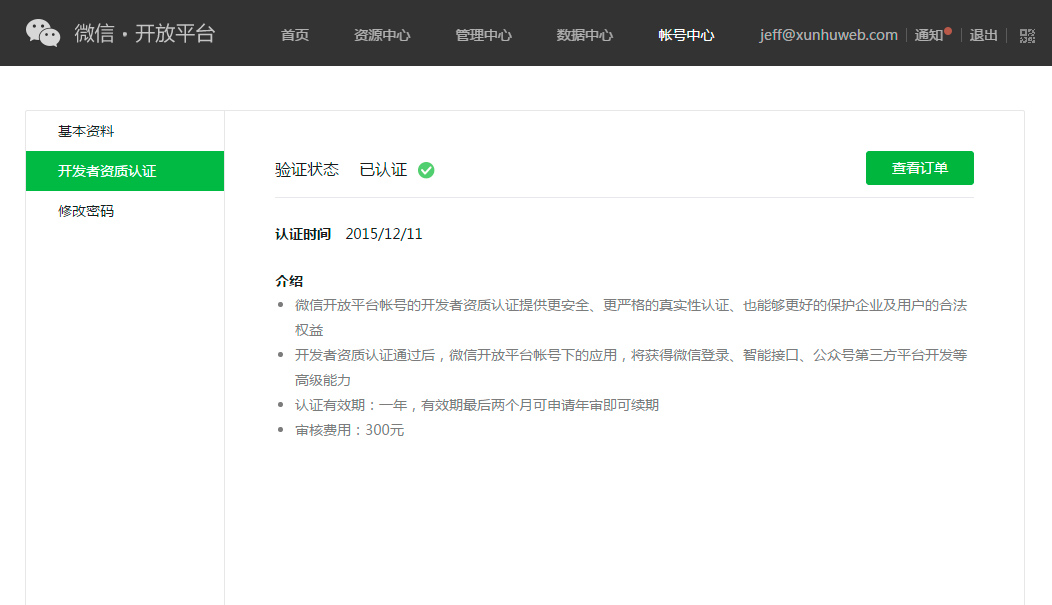Click bullet text starting 开发者资质认证通过后
The image size is (1052, 605).
[x=631, y=368]
